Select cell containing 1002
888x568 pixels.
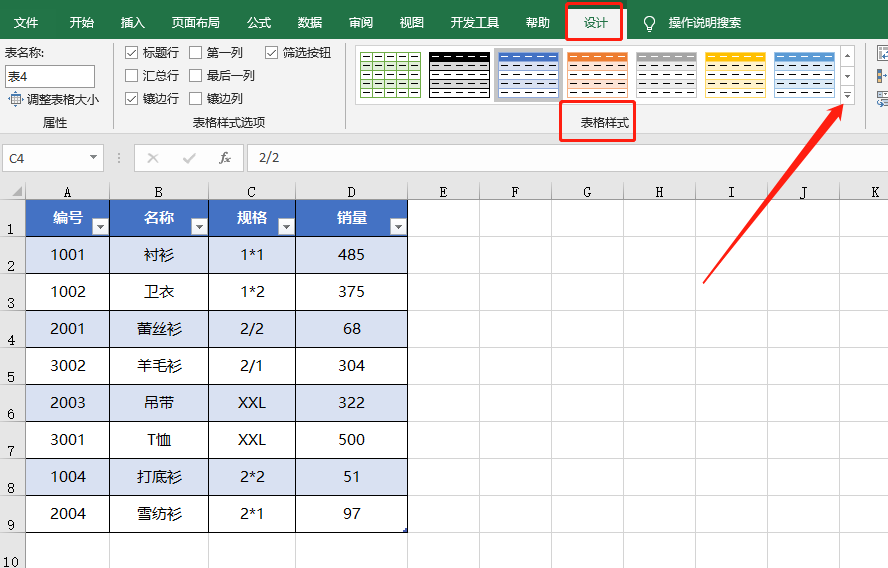[x=67, y=292]
